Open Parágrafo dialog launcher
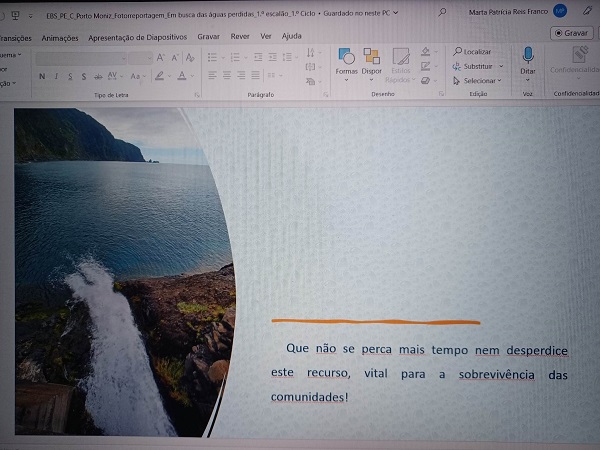This screenshot has height=450, width=600. click(x=326, y=95)
